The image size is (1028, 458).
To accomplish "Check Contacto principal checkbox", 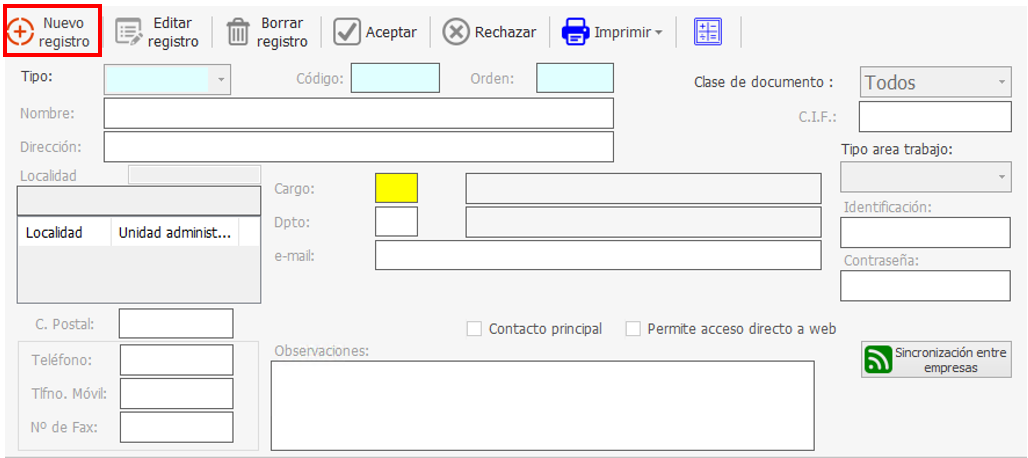I will click(474, 329).
